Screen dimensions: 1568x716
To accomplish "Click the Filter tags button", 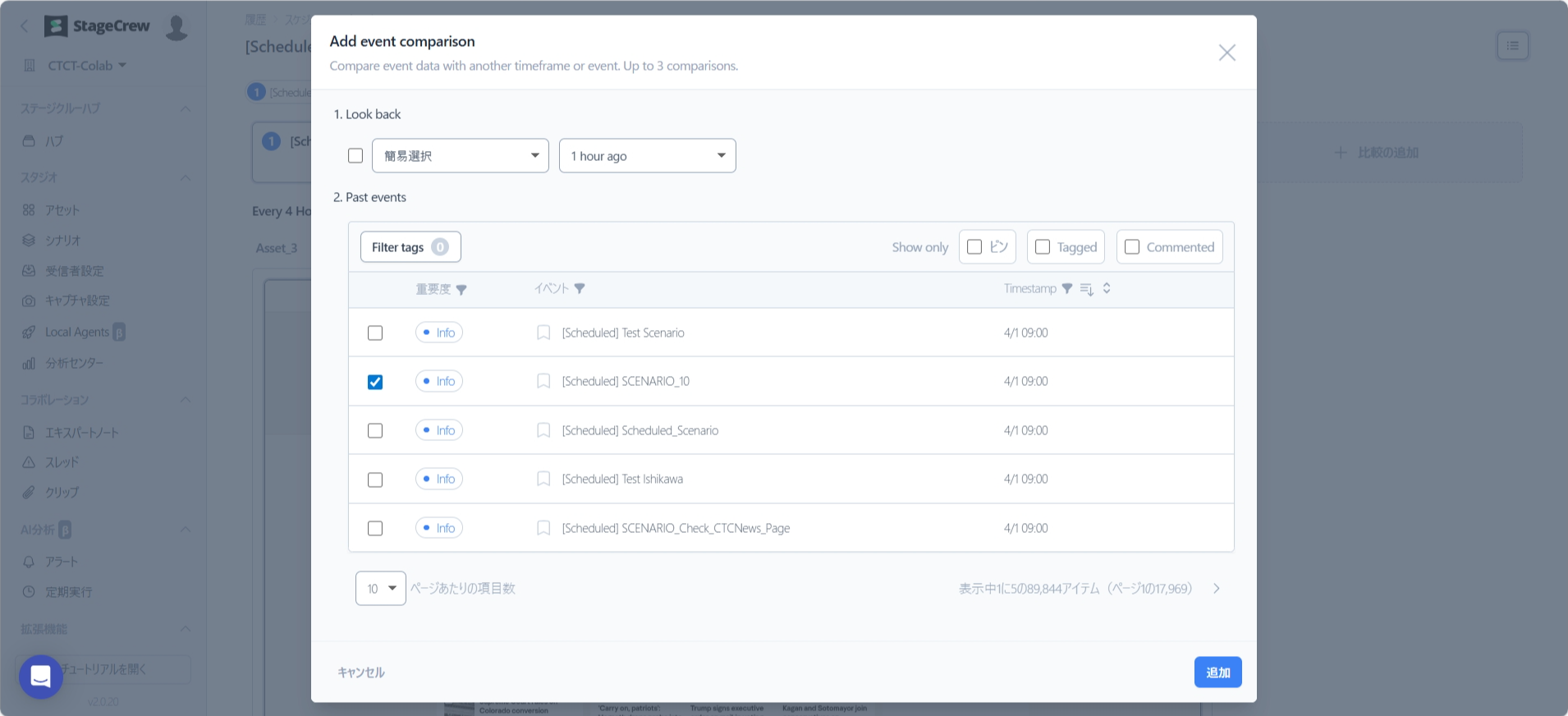I will pos(410,247).
